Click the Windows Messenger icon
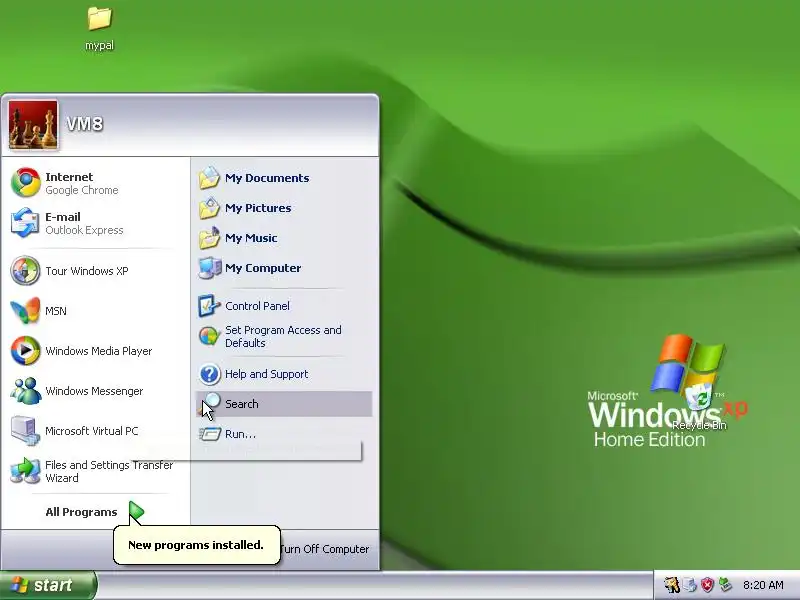 [25, 391]
